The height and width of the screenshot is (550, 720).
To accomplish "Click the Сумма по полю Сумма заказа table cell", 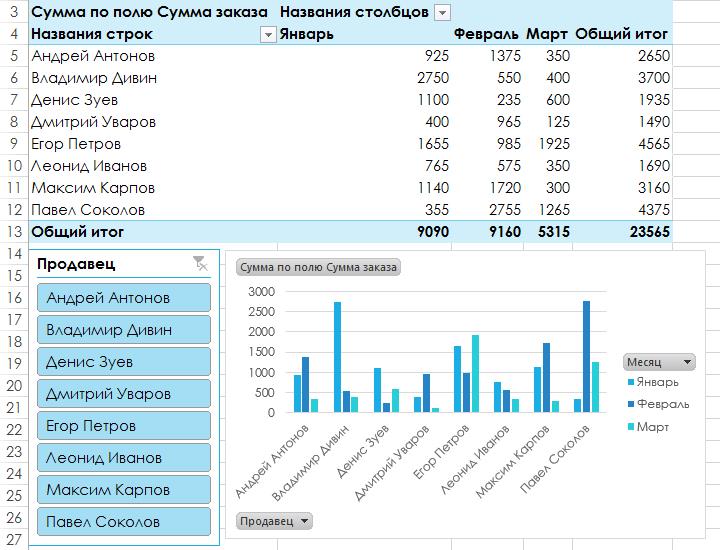I will pyautogui.click(x=153, y=12).
